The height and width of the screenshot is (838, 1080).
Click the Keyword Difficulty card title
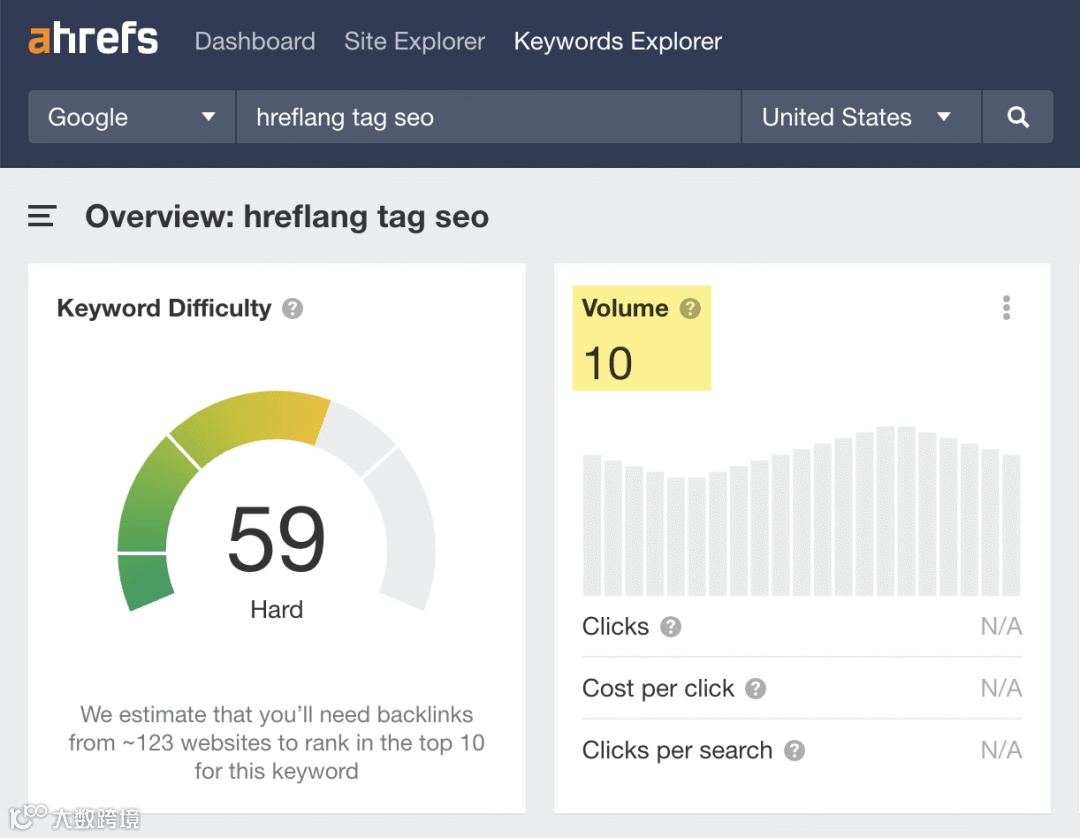click(x=164, y=308)
